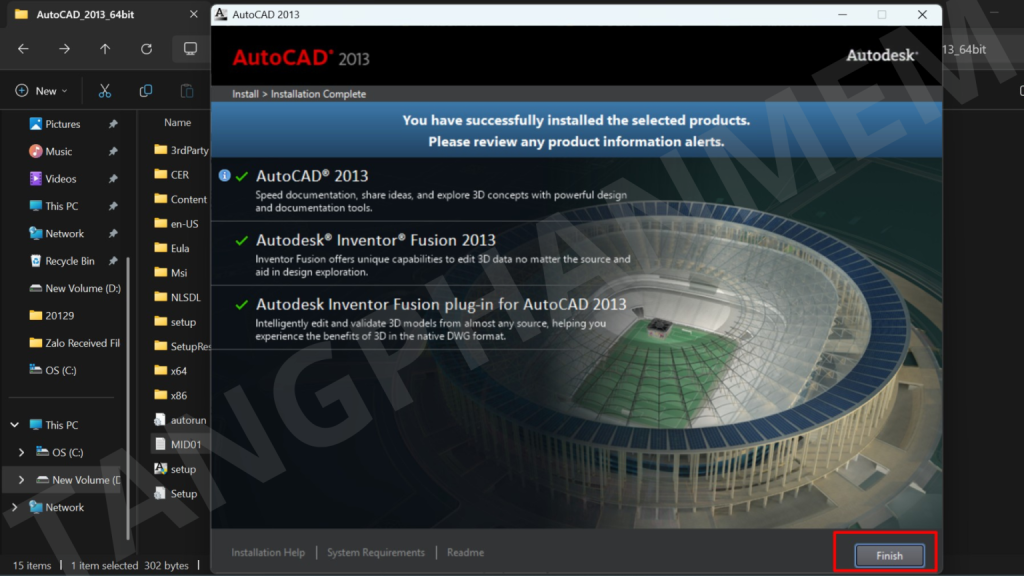1024x576 pixels.
Task: Go up one folder level arrow
Action: pos(105,49)
